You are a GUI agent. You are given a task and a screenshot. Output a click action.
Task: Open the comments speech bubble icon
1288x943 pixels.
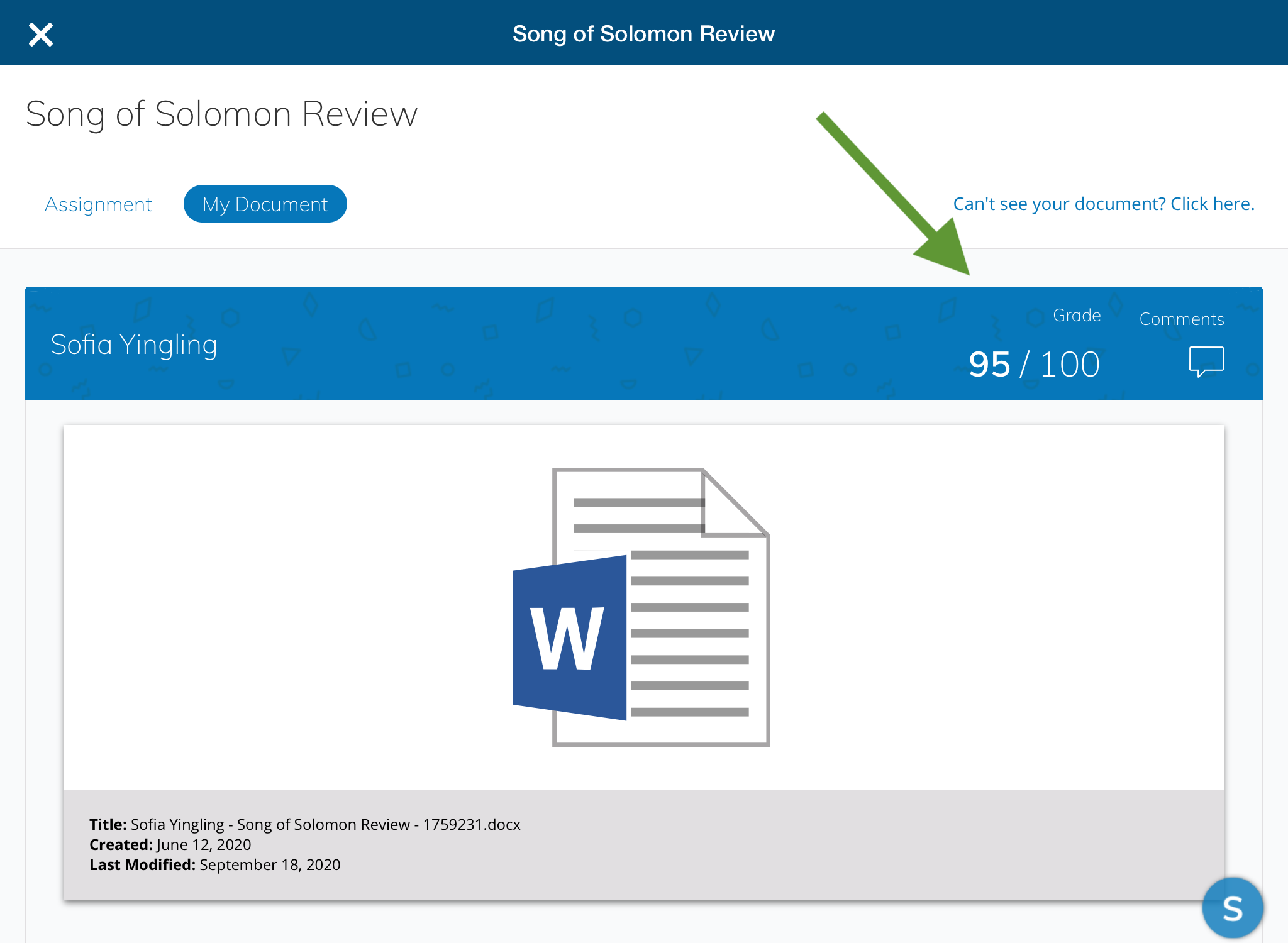(1206, 361)
